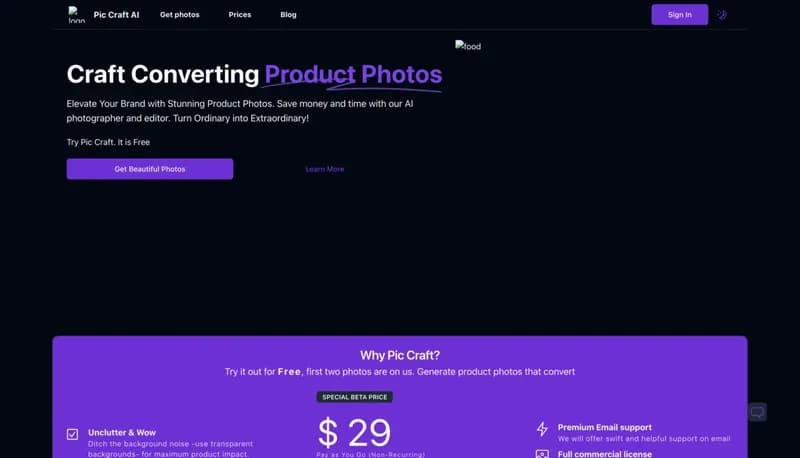Click the Pic Craft AI brand name
Screen dimensions: 800x458
tap(116, 15)
